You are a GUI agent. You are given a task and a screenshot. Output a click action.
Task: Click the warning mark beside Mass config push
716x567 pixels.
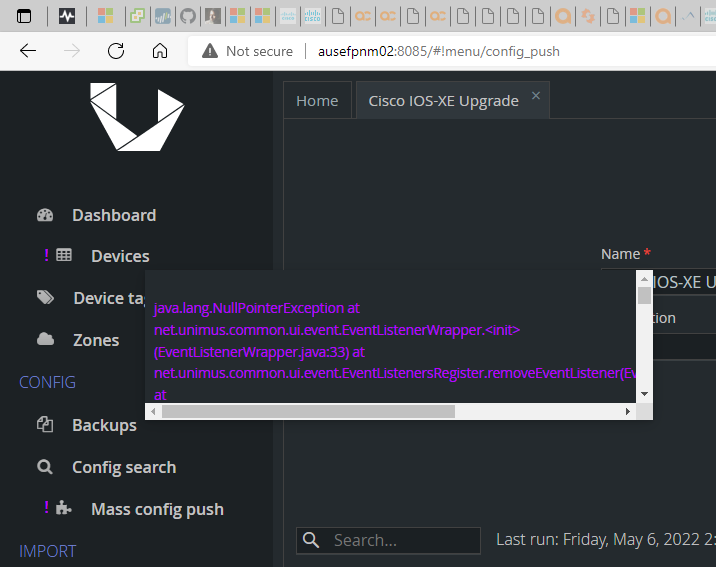pos(47,507)
